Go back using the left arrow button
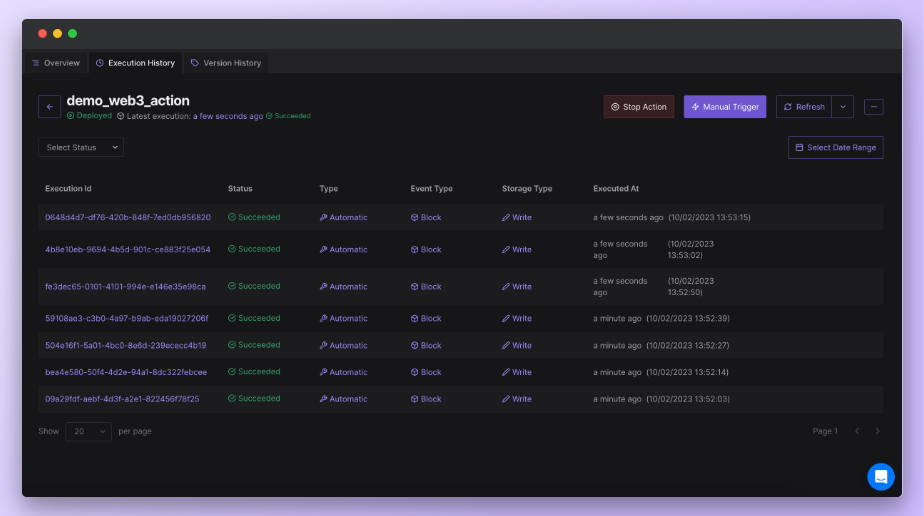This screenshot has height=516, width=924. [x=50, y=107]
